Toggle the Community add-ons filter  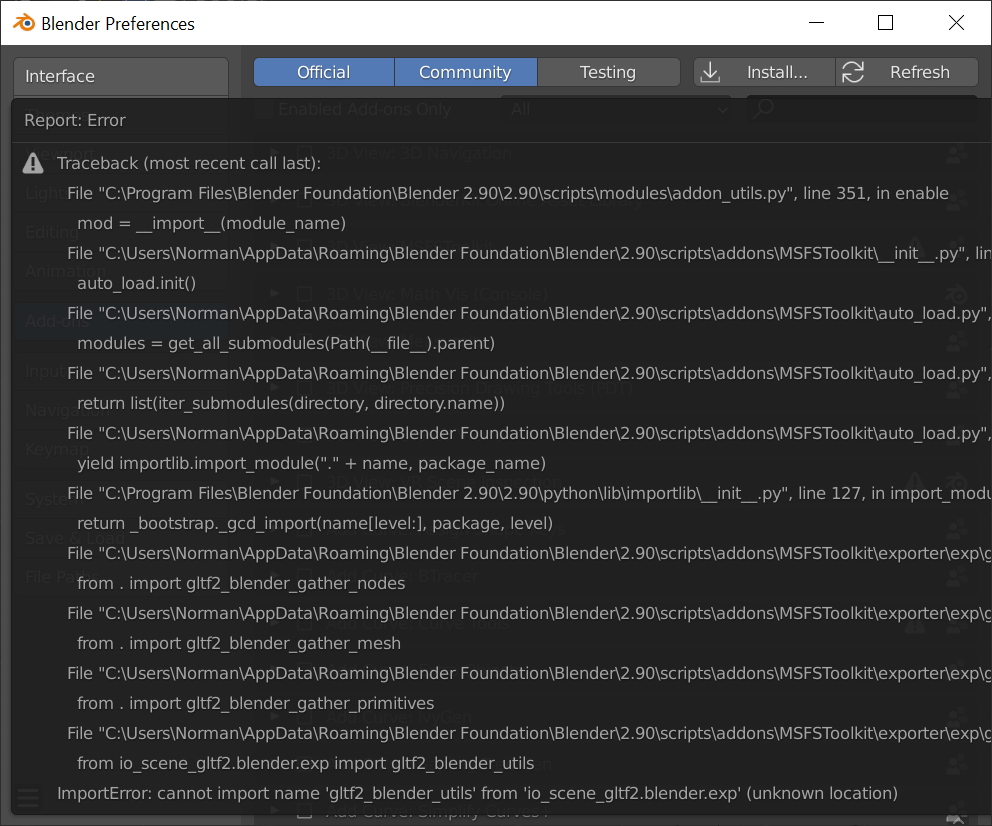465,72
